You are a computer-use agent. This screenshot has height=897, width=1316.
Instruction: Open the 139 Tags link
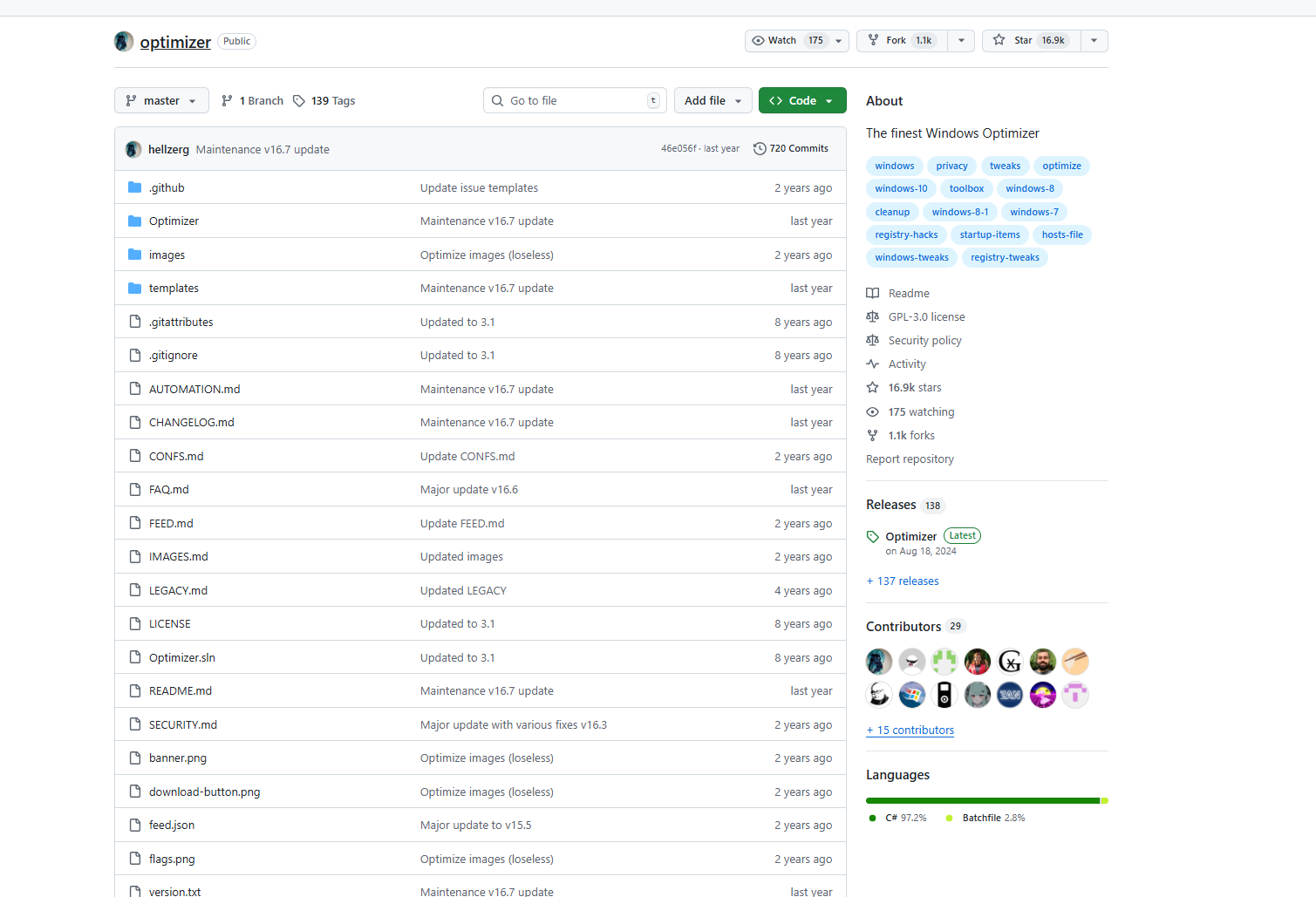pyautogui.click(x=324, y=101)
